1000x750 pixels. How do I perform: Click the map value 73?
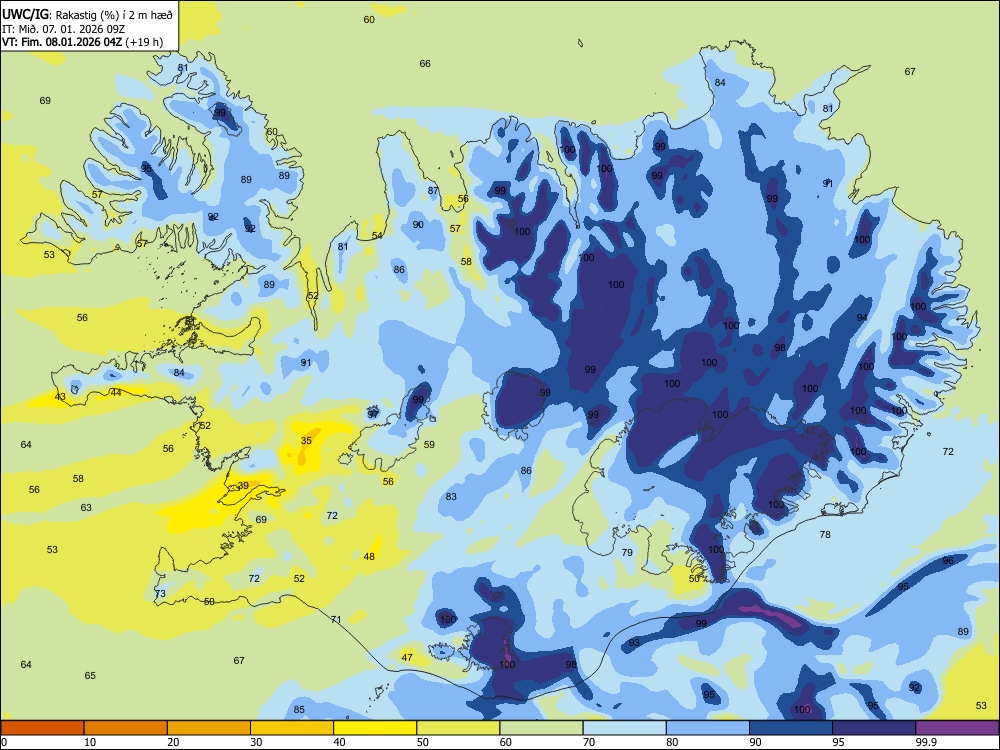click(x=160, y=594)
